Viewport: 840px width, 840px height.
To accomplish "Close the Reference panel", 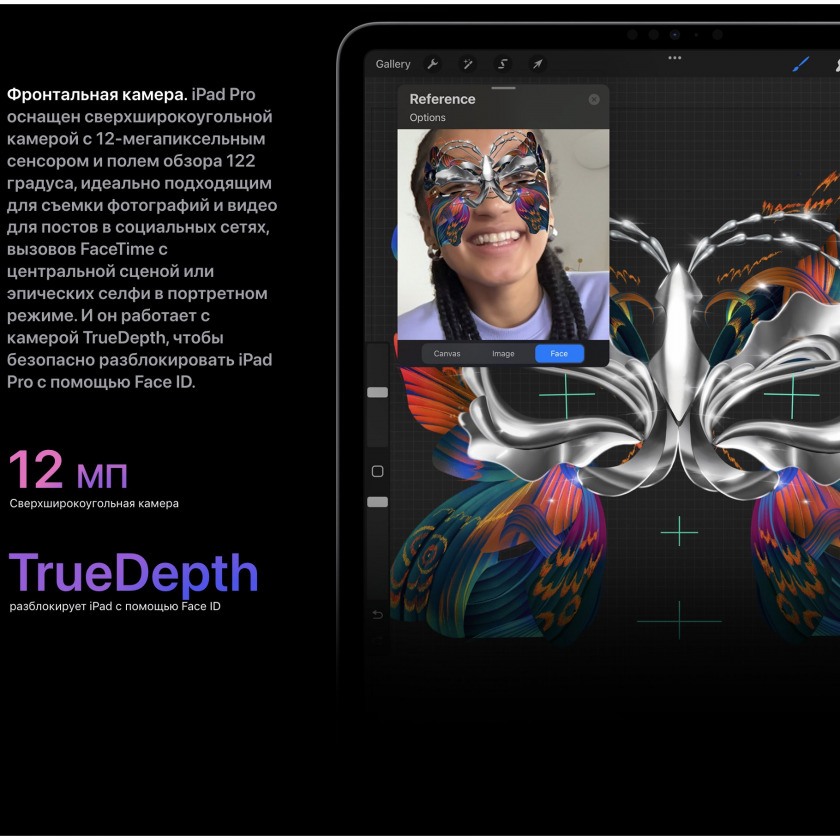I will (x=594, y=100).
